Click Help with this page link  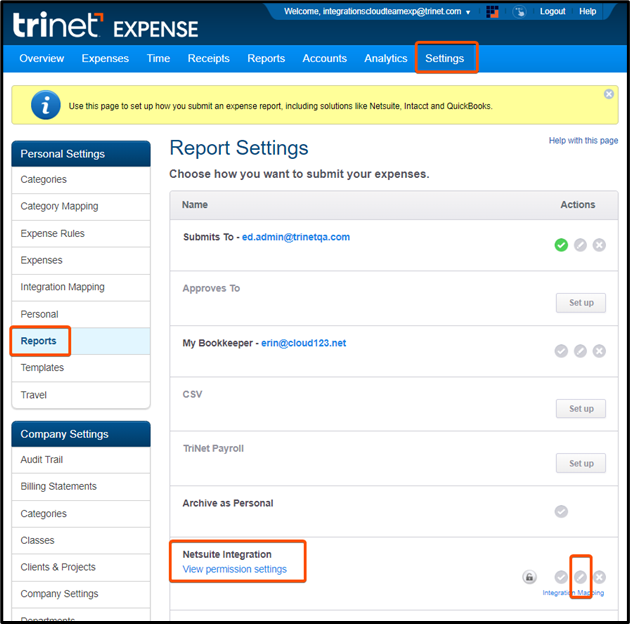[583, 140]
